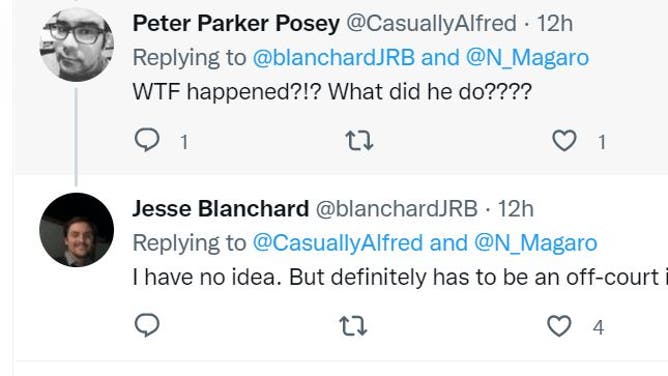The width and height of the screenshot is (668, 376).
Task: Retweet Jesse Blanchard's reply
Action: click(x=353, y=326)
